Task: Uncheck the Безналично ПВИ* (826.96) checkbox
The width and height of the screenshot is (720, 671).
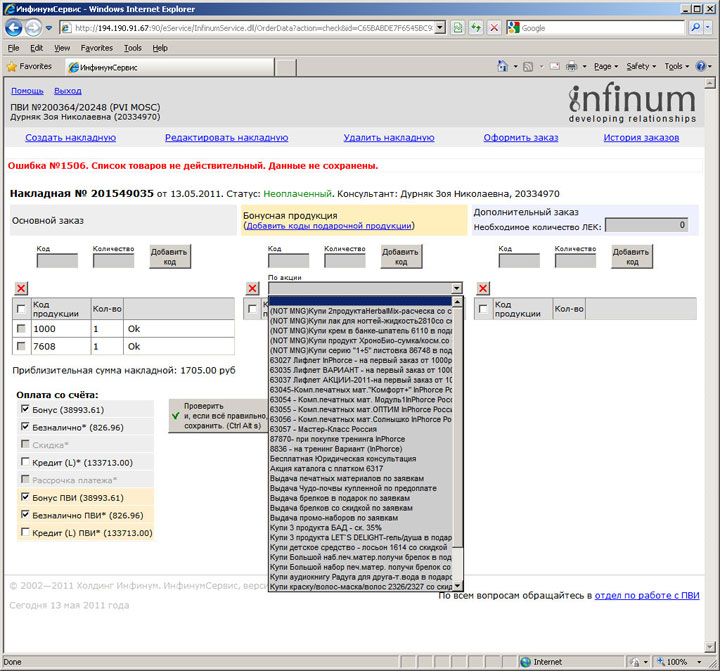Action: 25,515
